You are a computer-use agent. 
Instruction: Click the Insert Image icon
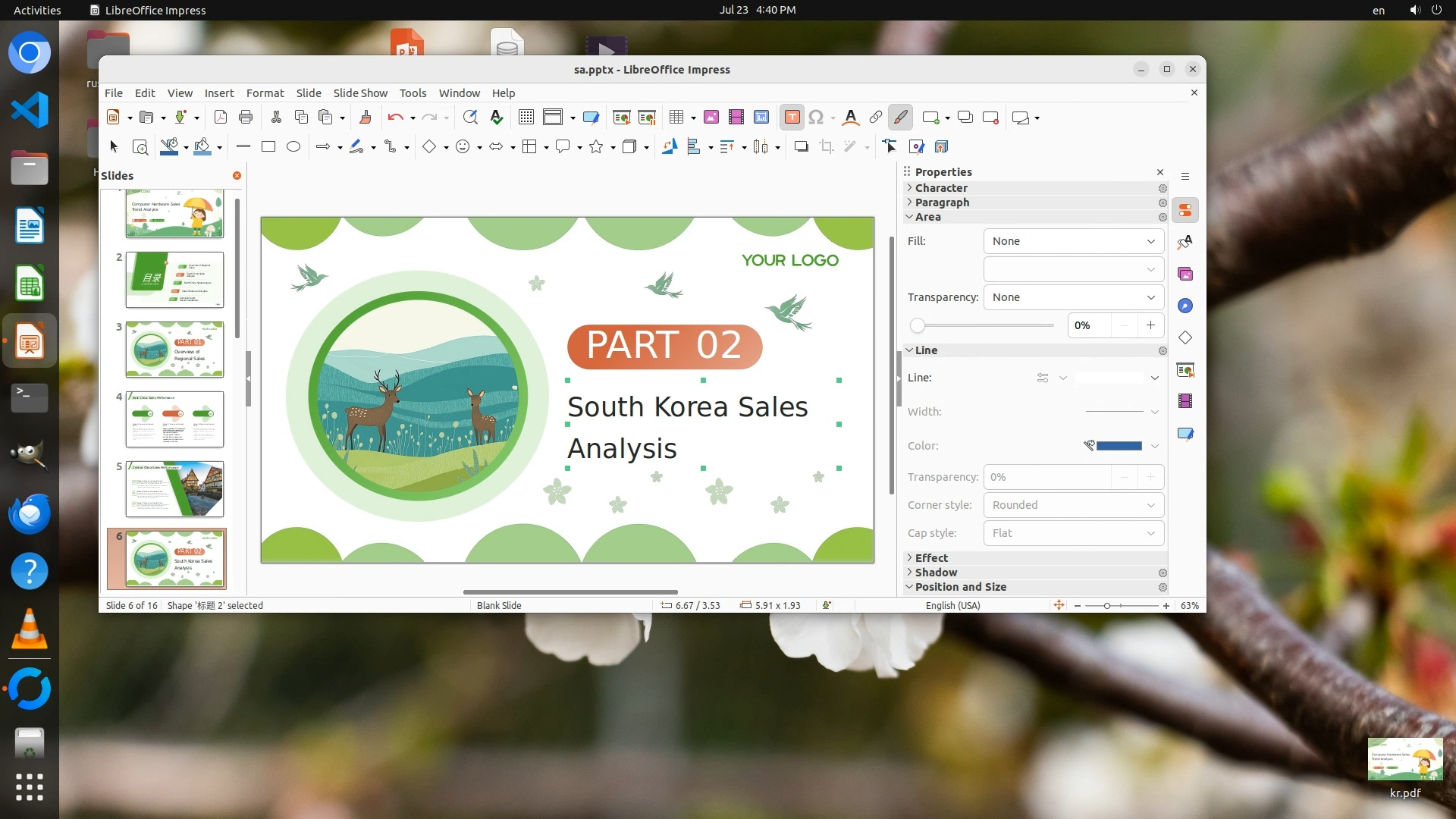[x=711, y=117]
